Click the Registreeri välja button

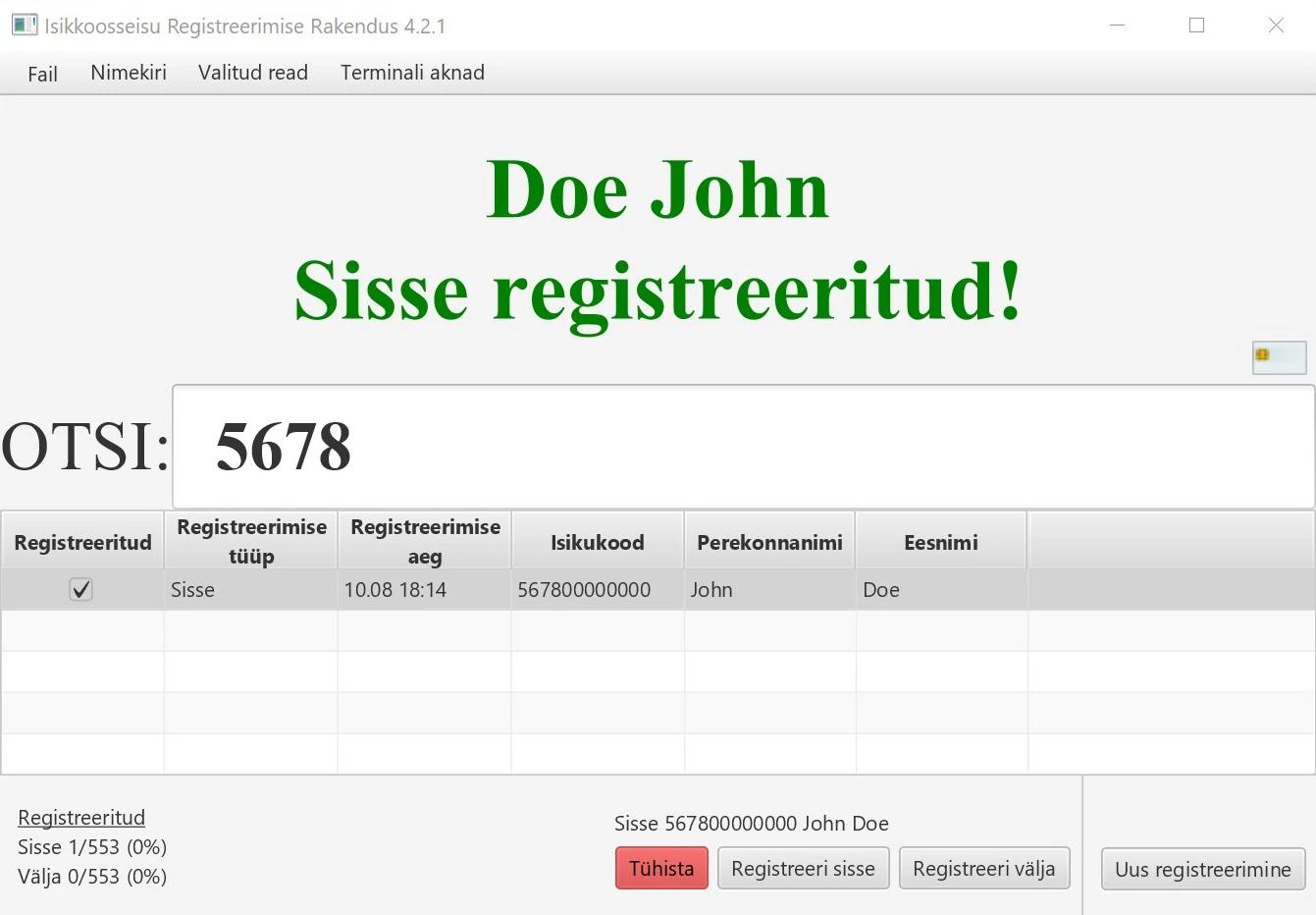pyautogui.click(x=984, y=868)
